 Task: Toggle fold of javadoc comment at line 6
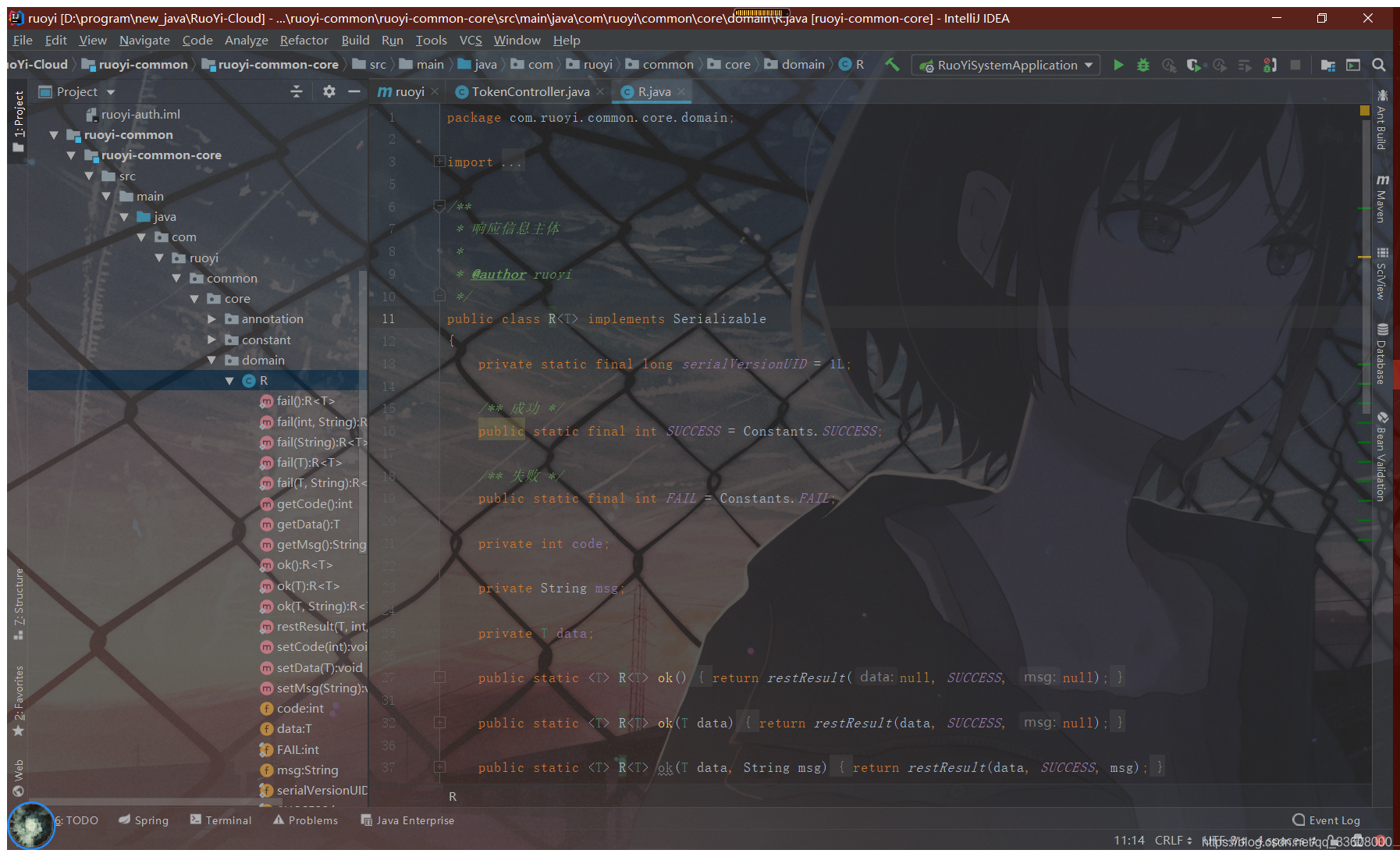click(439, 206)
